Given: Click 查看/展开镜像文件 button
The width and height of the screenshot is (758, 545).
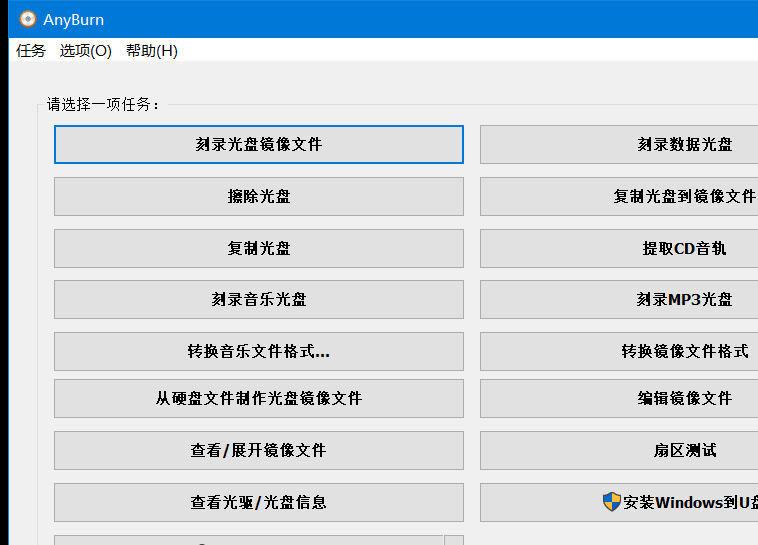Looking at the screenshot, I should point(259,451).
